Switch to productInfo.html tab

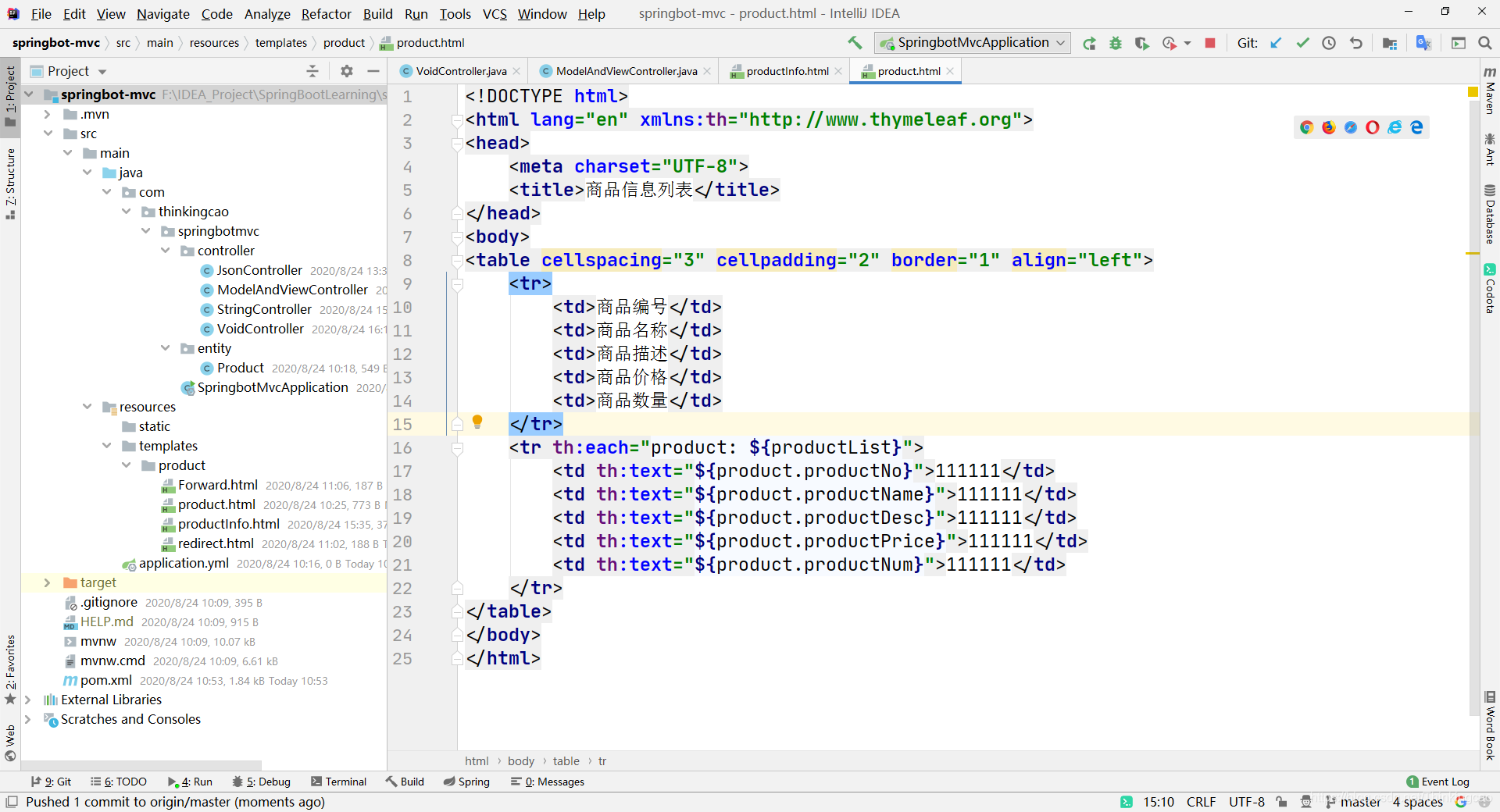click(787, 71)
